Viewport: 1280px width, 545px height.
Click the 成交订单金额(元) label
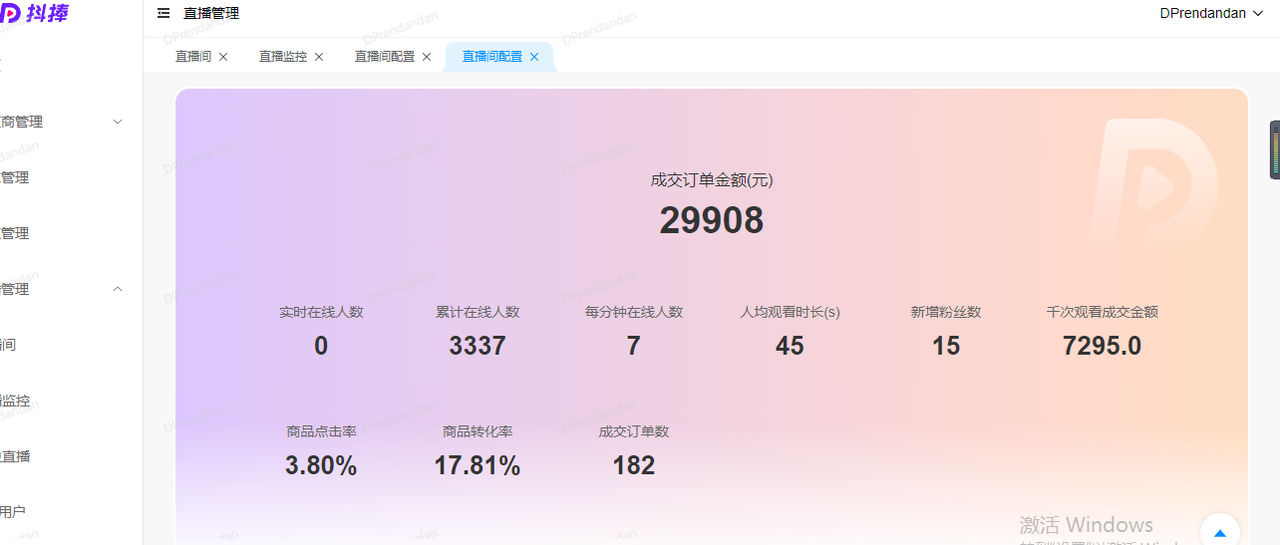tap(712, 180)
